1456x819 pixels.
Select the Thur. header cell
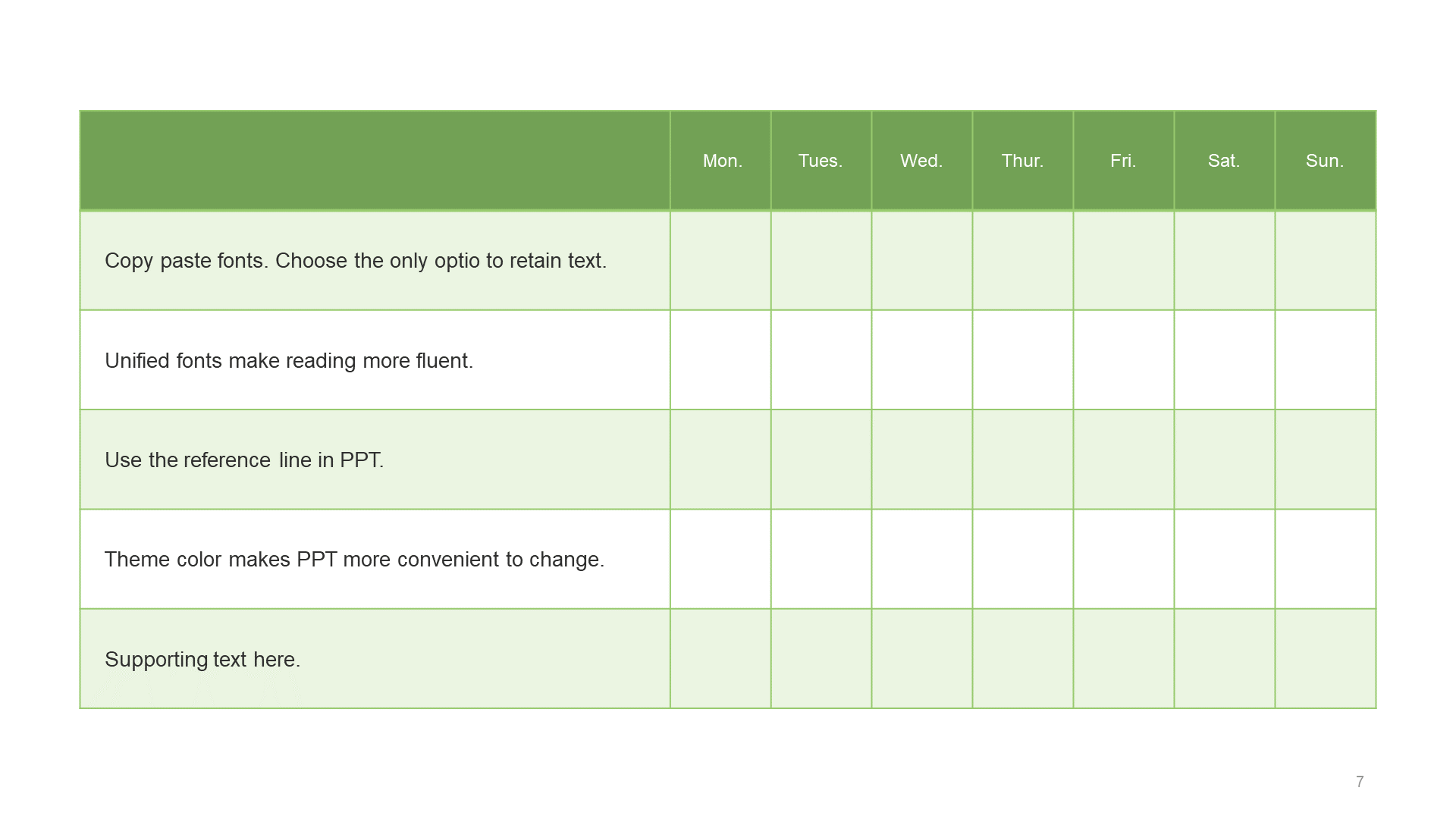pyautogui.click(x=1023, y=161)
